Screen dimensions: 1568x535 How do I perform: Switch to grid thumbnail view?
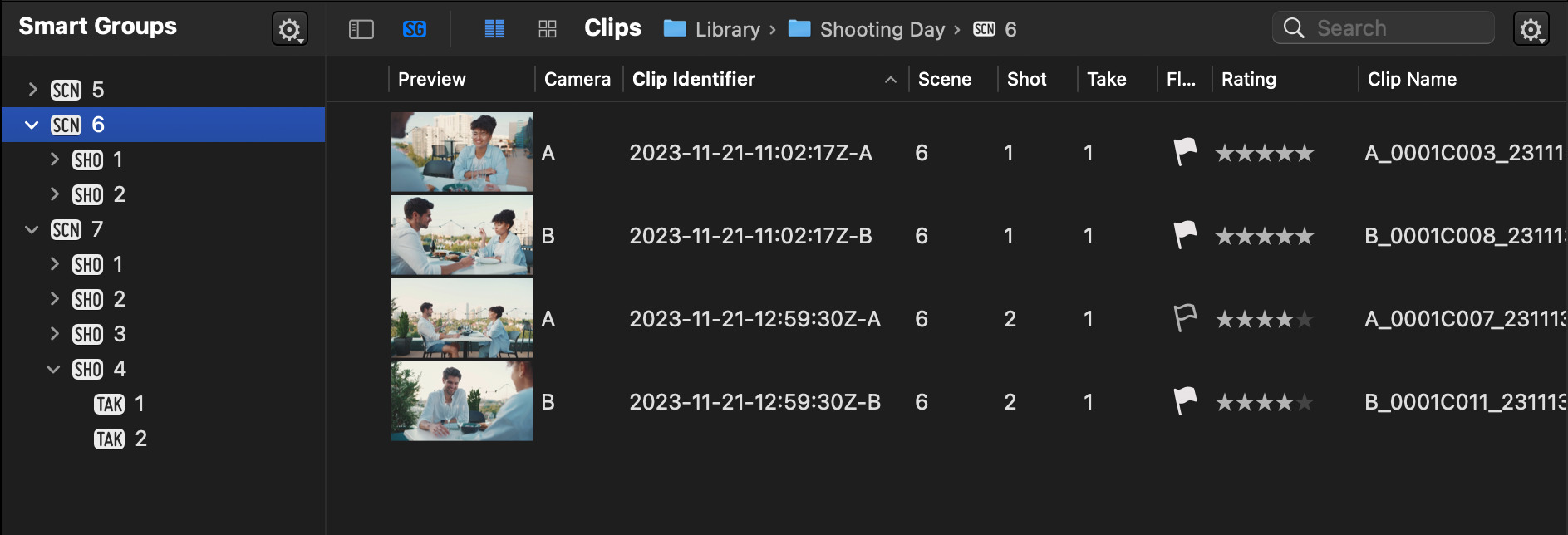pyautogui.click(x=548, y=30)
